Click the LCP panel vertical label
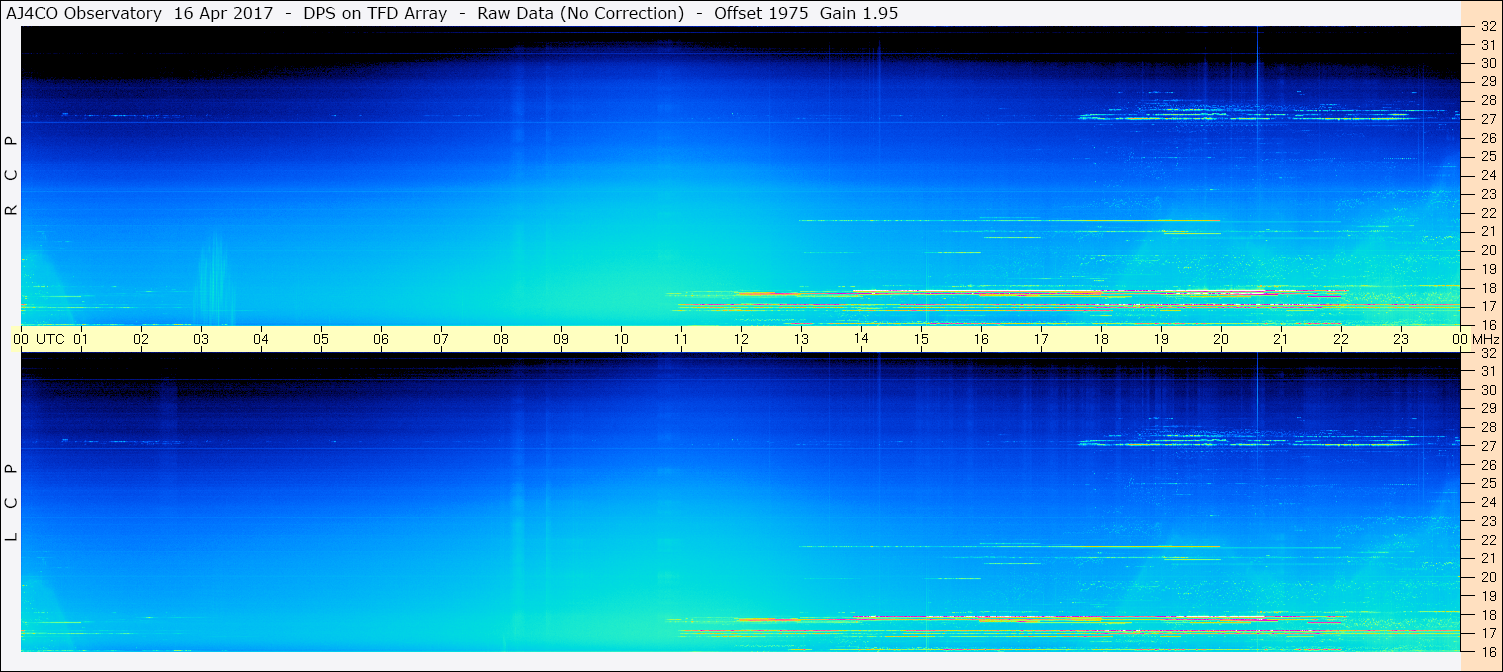This screenshot has width=1503, height=672. point(11,503)
